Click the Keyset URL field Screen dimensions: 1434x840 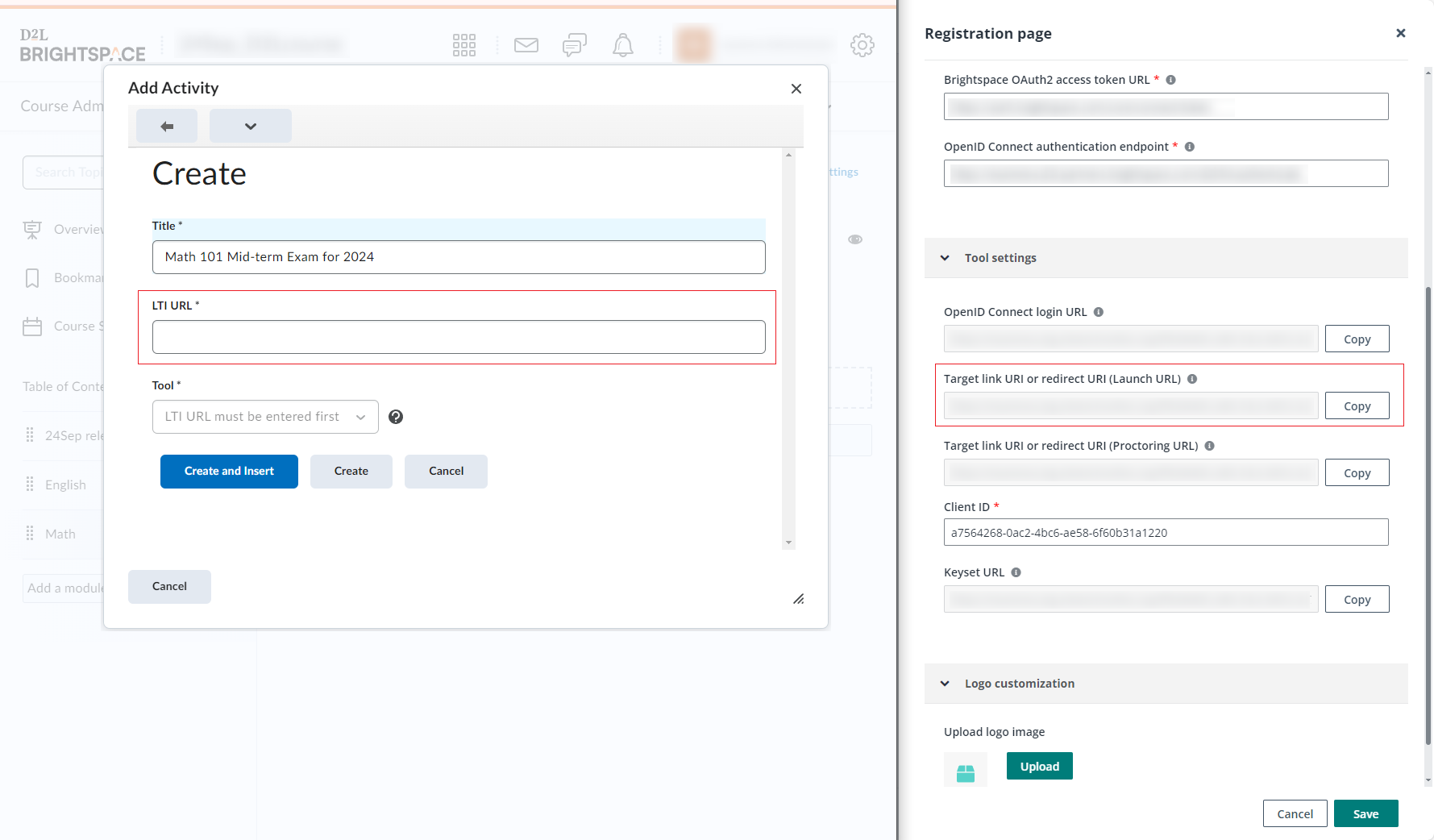click(1131, 599)
